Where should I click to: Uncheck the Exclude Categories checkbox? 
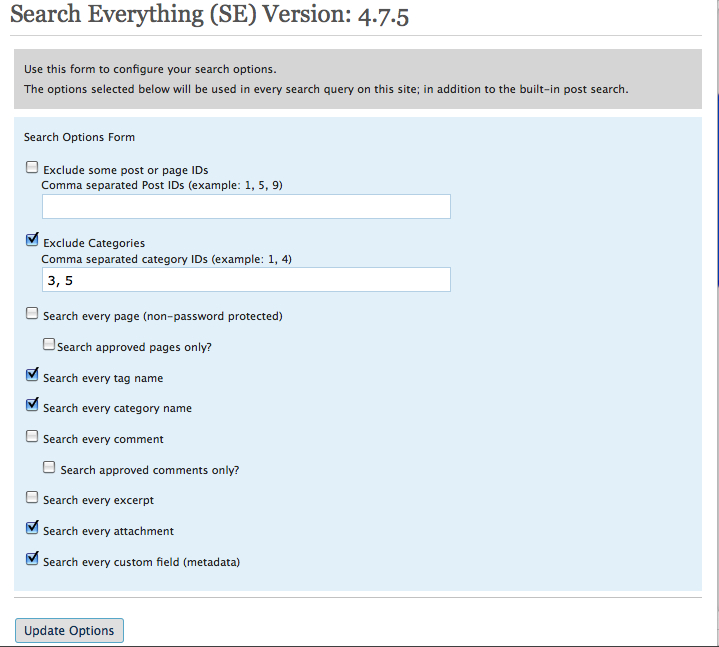click(32, 239)
